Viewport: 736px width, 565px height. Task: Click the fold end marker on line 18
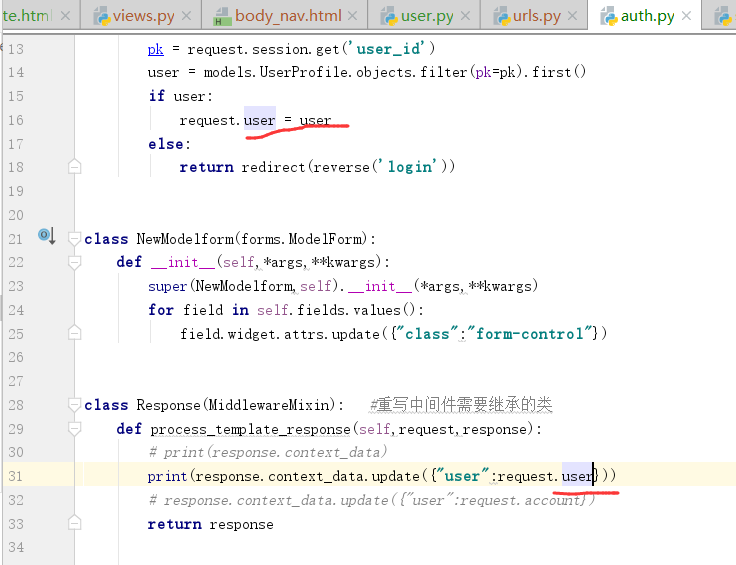pyautogui.click(x=74, y=167)
